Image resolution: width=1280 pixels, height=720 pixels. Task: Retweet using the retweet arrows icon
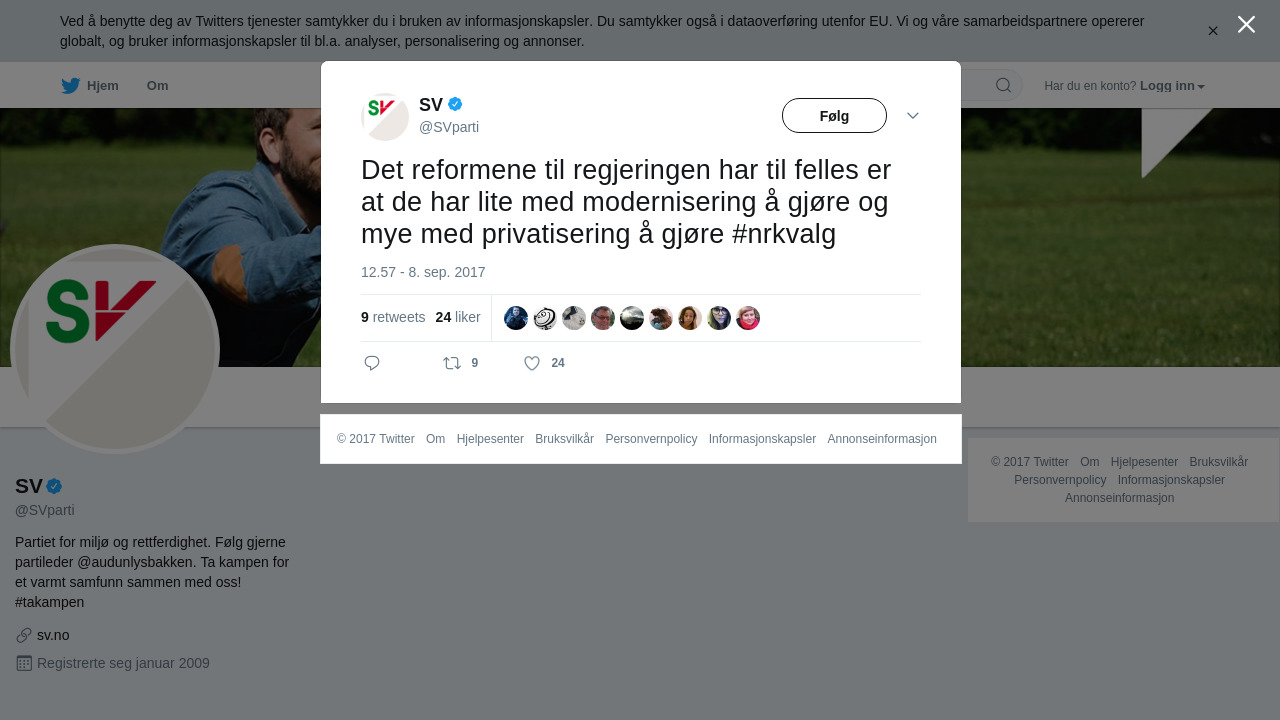tap(452, 363)
